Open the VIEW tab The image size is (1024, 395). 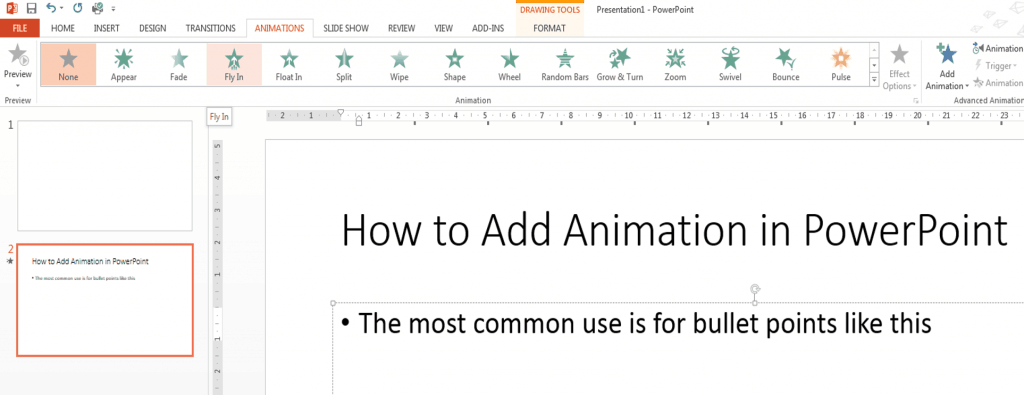pyautogui.click(x=444, y=28)
